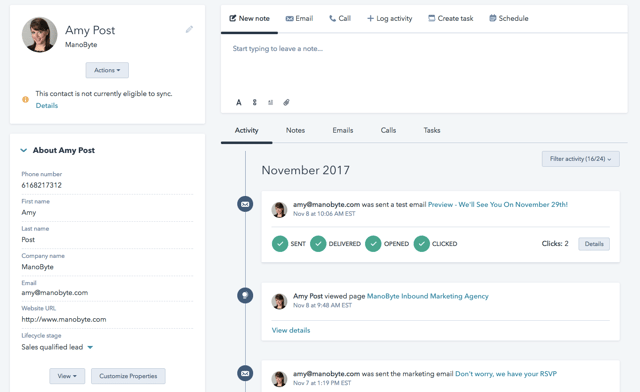The image size is (640, 392).
Task: Click Amy Post's large profile photo
Action: click(x=40, y=35)
